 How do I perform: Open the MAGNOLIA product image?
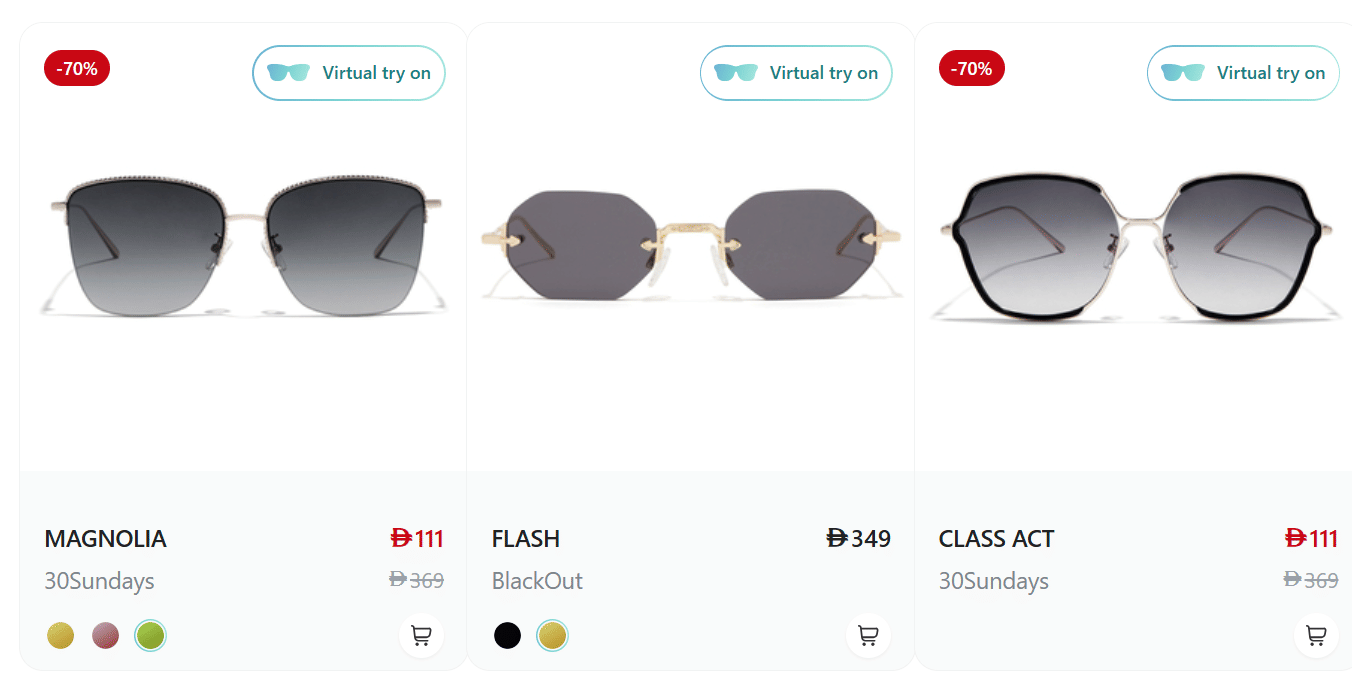(x=243, y=245)
